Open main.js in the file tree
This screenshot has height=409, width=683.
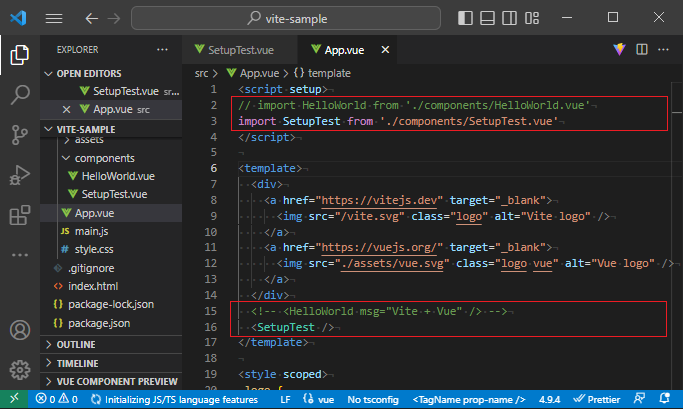91,231
